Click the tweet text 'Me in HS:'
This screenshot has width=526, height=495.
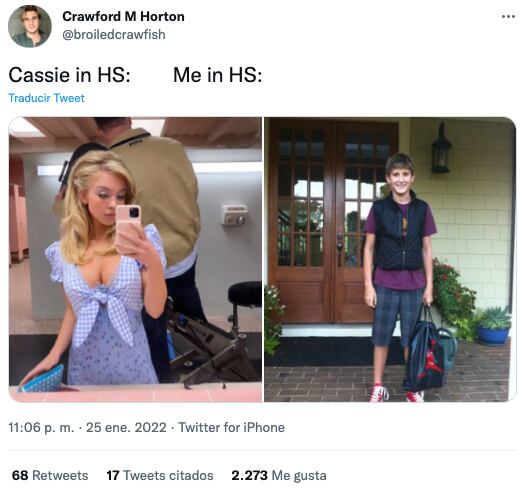coord(217,74)
